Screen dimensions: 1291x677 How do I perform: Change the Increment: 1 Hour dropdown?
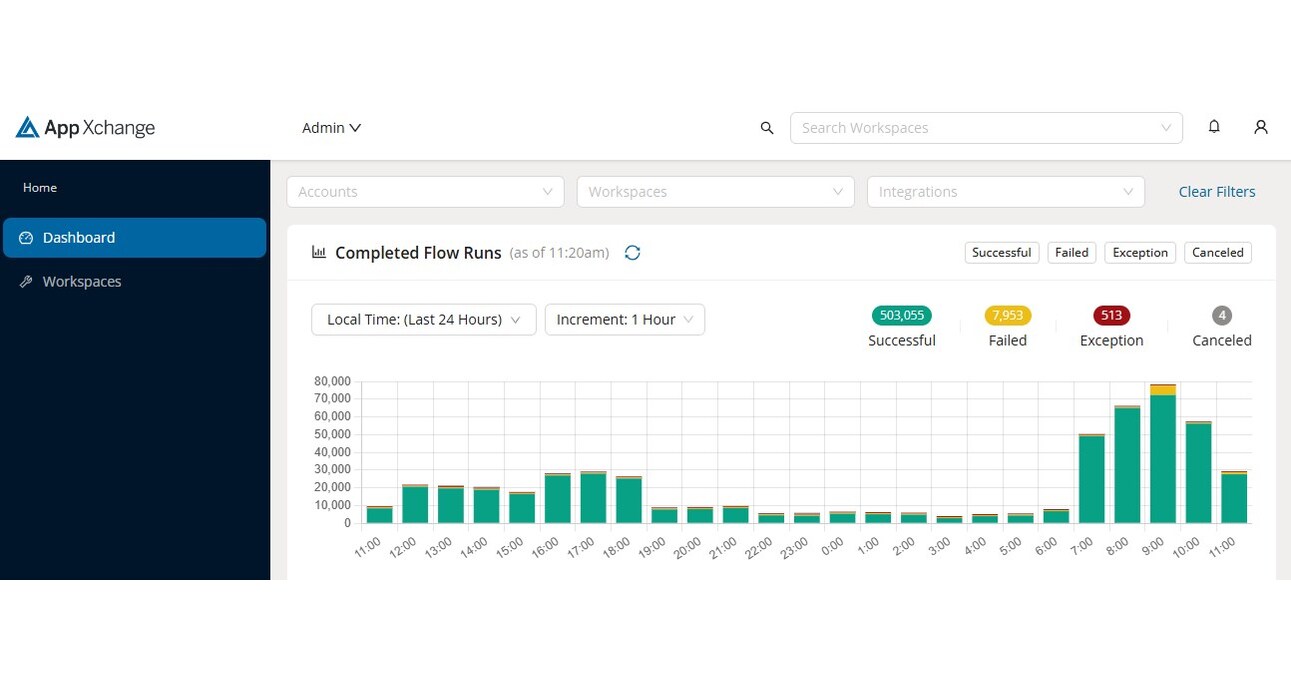click(624, 320)
